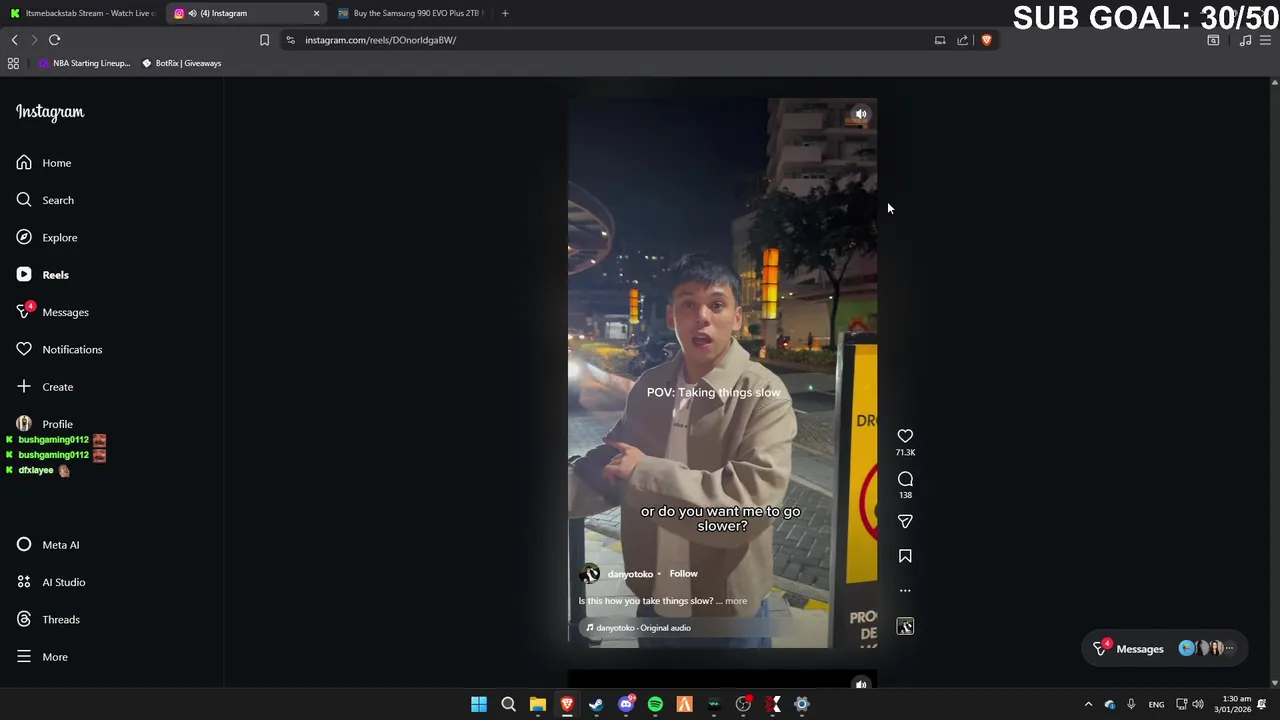Open a new browser tab
The width and height of the screenshot is (1280, 720).
(505, 13)
